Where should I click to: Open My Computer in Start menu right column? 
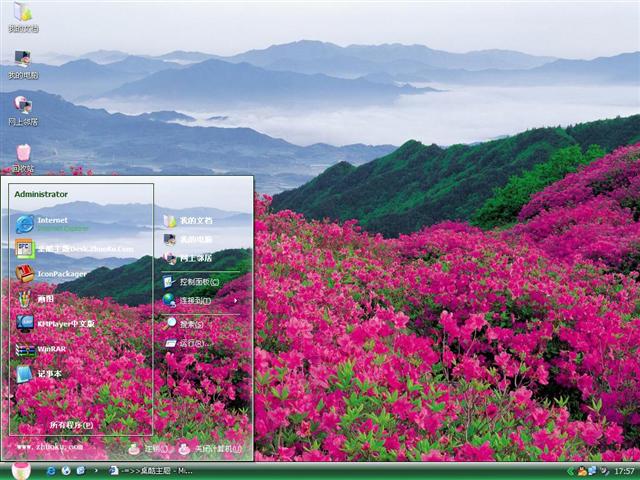[188, 239]
